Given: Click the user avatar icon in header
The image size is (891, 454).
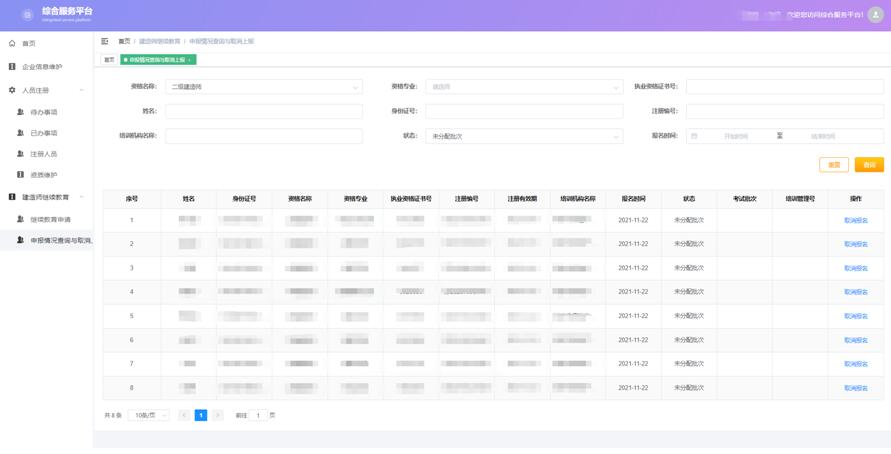Looking at the screenshot, I should (876, 15).
